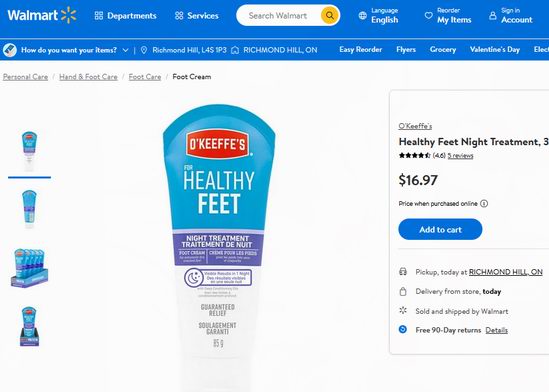
Task: Click the Free 90-Day returns icon
Action: pyautogui.click(x=403, y=329)
